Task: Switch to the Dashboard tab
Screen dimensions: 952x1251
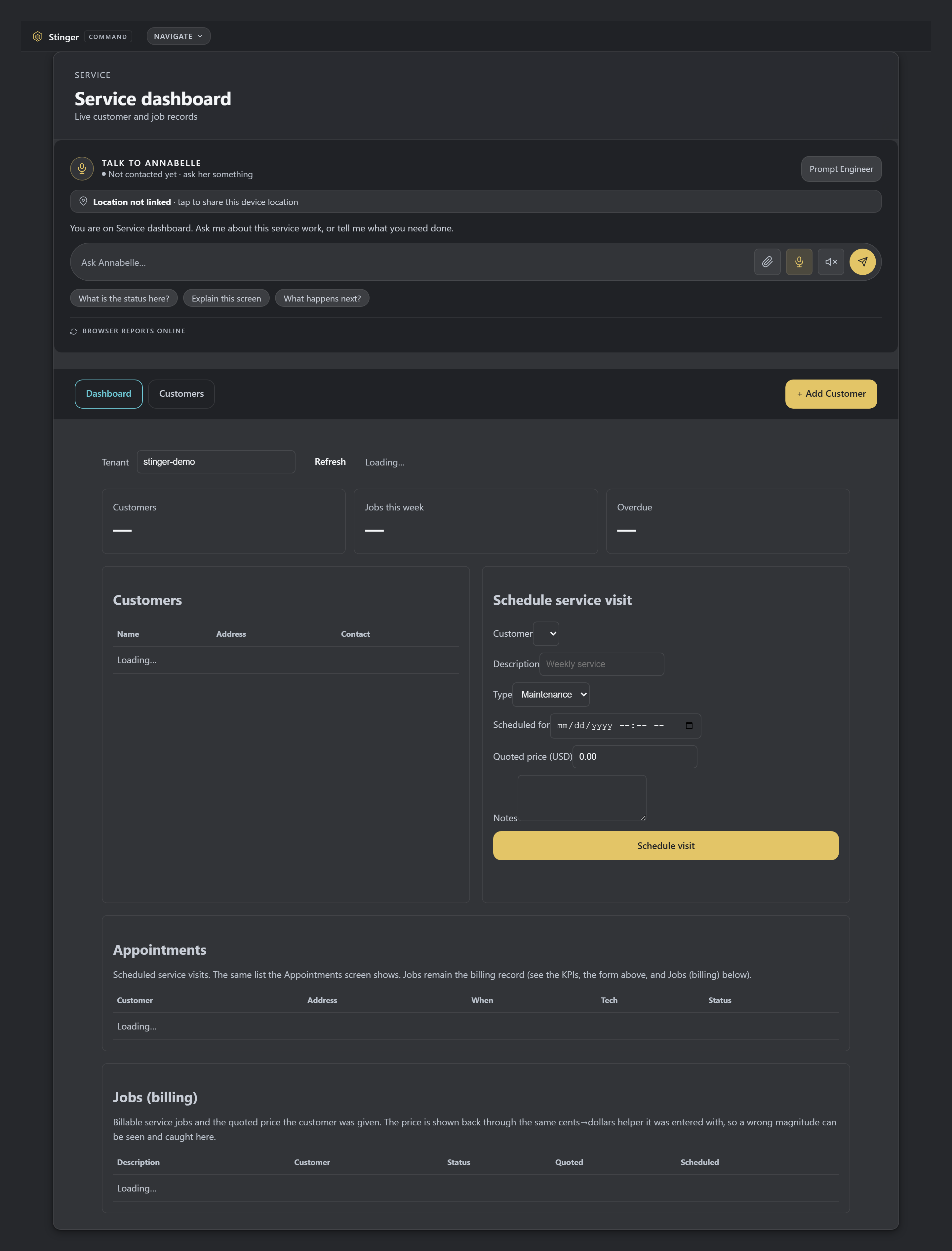Action: pyautogui.click(x=108, y=393)
